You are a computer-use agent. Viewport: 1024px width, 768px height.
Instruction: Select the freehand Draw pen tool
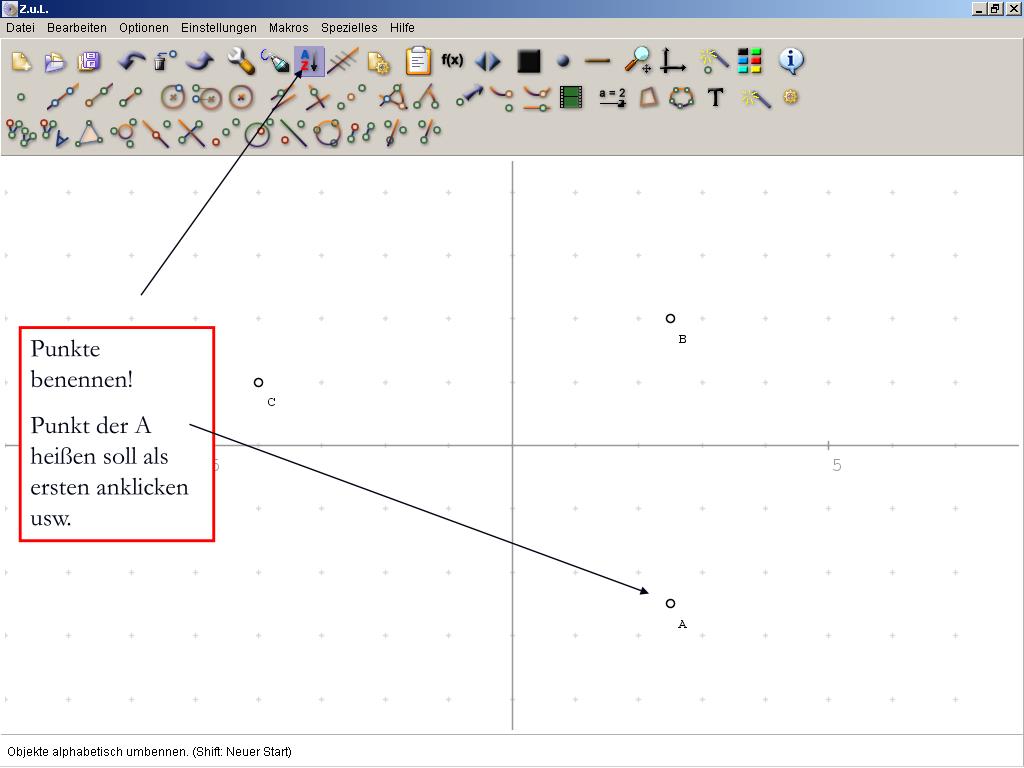coord(275,61)
